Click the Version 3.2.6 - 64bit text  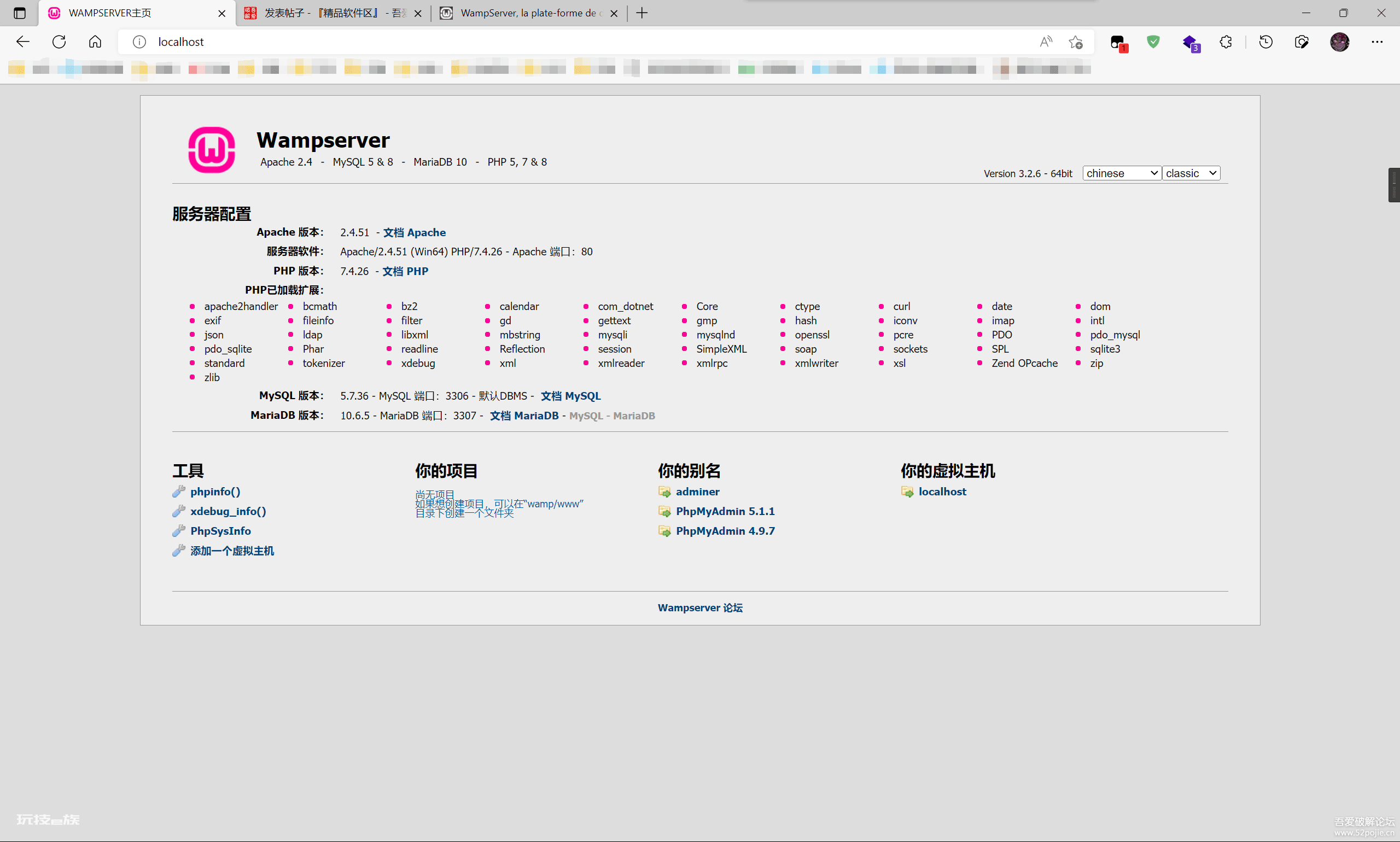1028,174
